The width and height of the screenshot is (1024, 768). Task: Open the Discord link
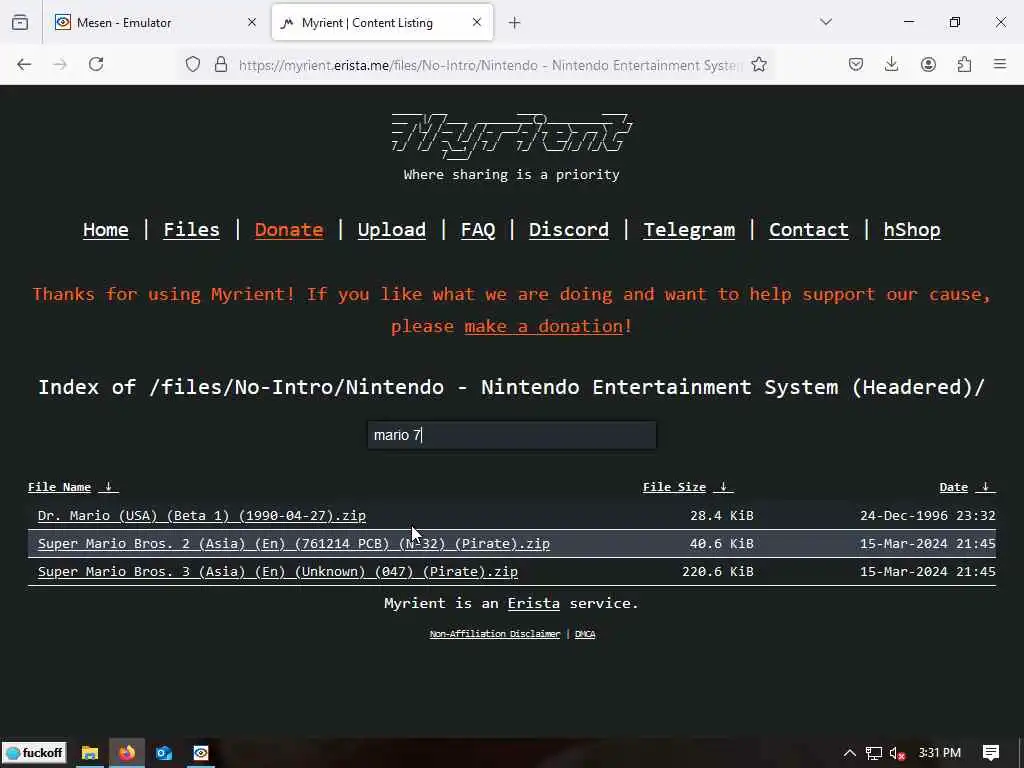(x=569, y=230)
